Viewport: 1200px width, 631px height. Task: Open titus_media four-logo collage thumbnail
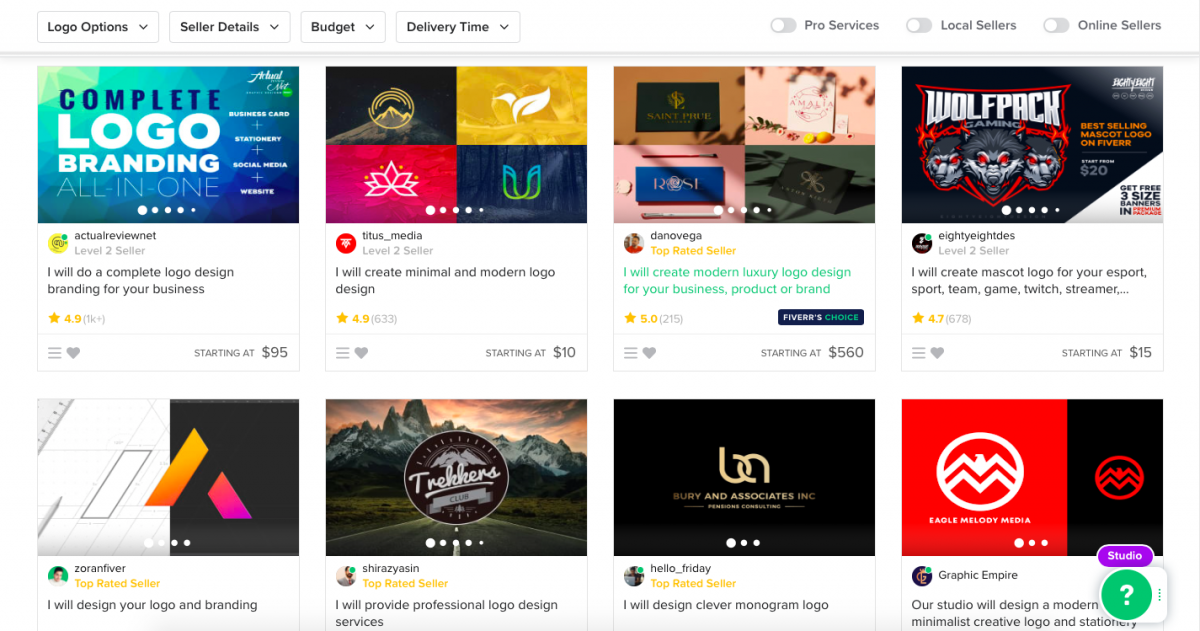(456, 145)
